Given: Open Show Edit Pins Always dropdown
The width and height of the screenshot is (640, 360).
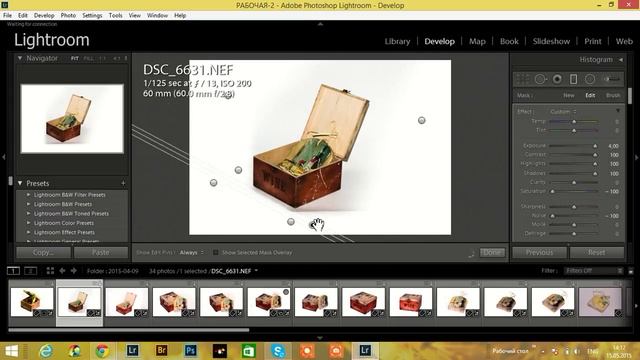Looking at the screenshot, I should (x=192, y=252).
